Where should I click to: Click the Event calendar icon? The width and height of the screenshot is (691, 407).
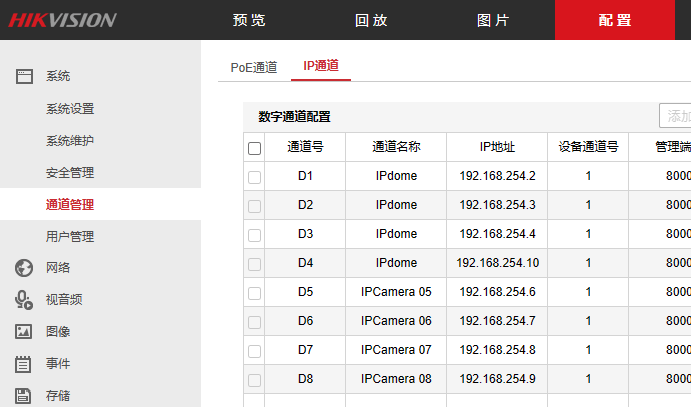(x=24, y=363)
